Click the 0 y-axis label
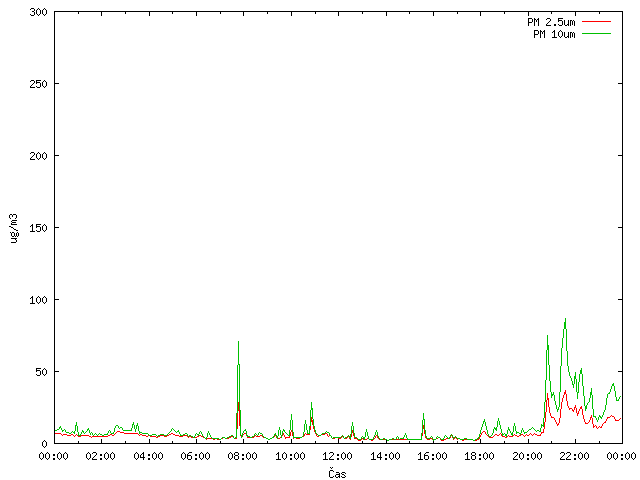The width and height of the screenshot is (640, 480). pos(44,444)
